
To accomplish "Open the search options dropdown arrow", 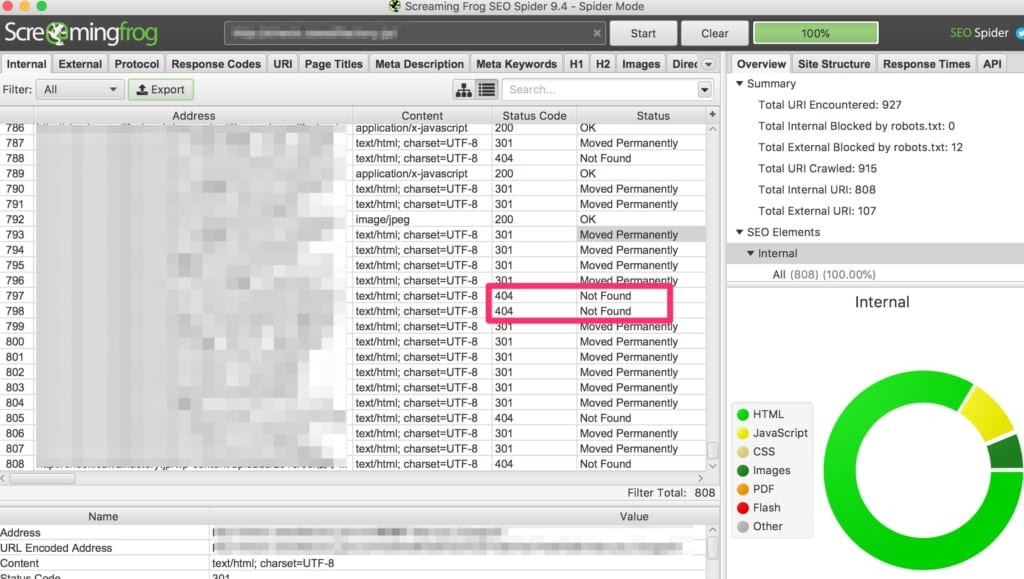I will (x=705, y=89).
